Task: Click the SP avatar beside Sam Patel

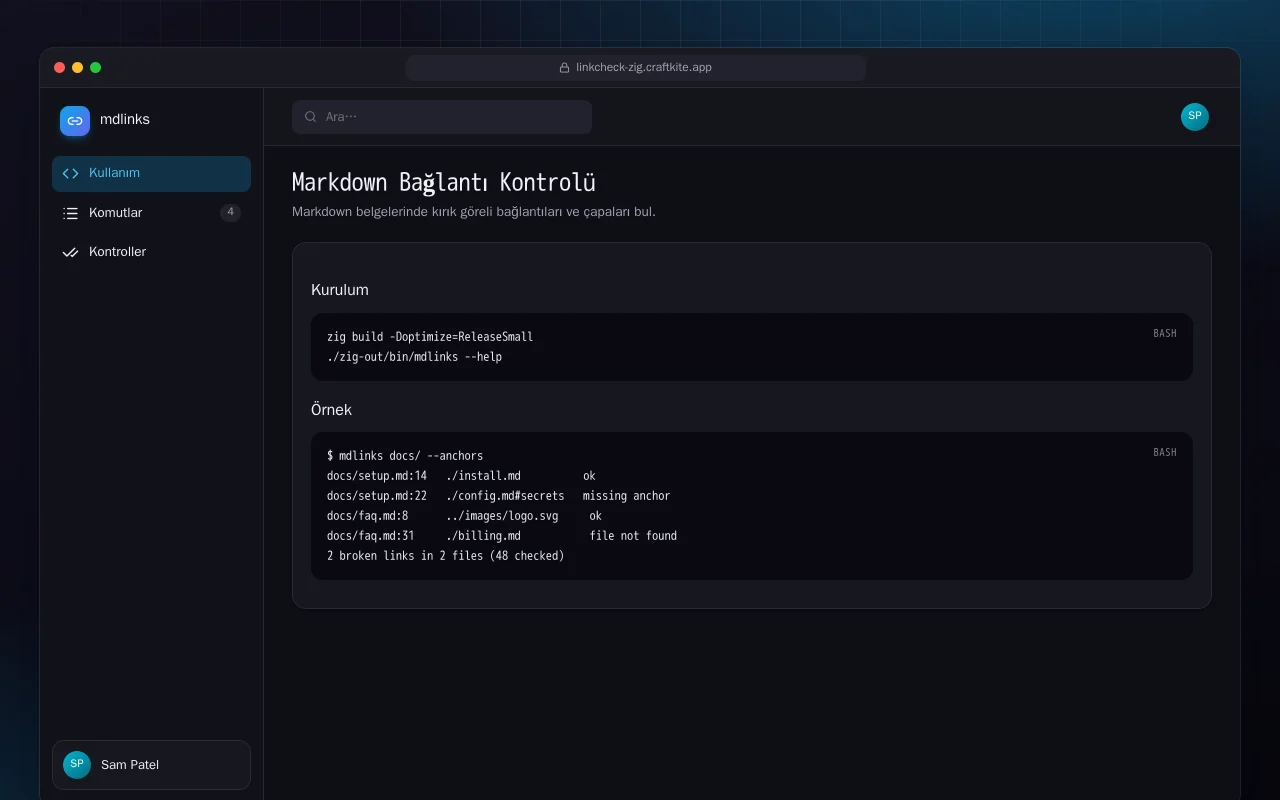Action: click(x=77, y=765)
